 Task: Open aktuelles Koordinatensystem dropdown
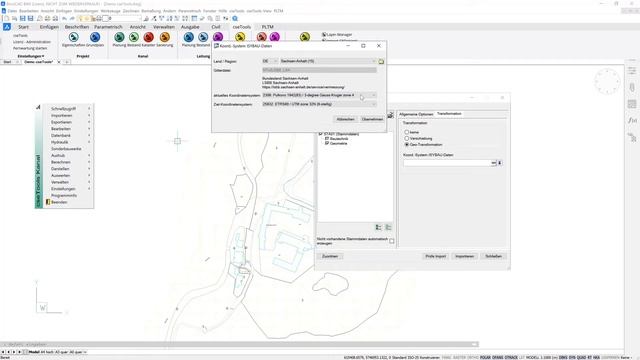(x=319, y=95)
